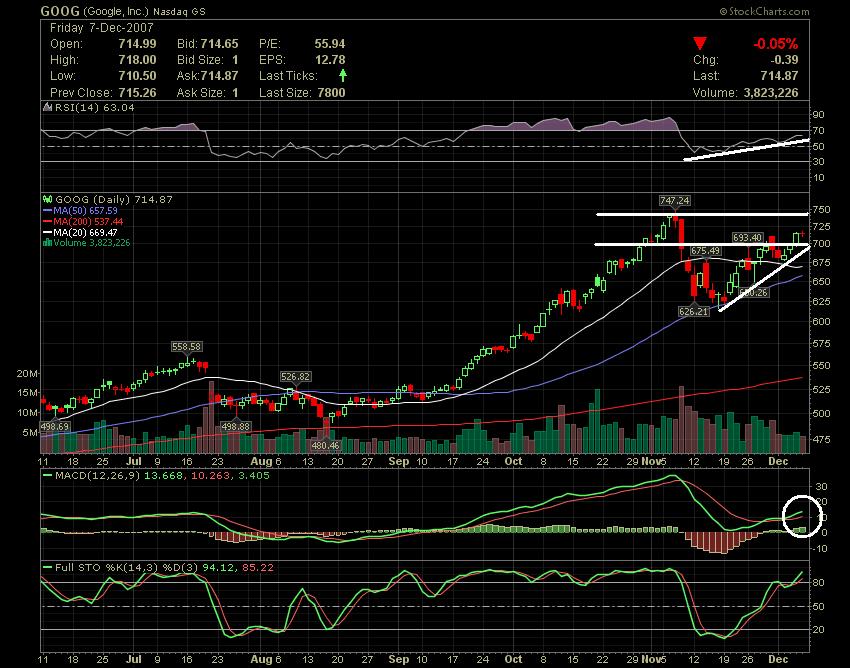Click the 747.24 peak price marker
850x668 pixels.
pyautogui.click(x=674, y=201)
